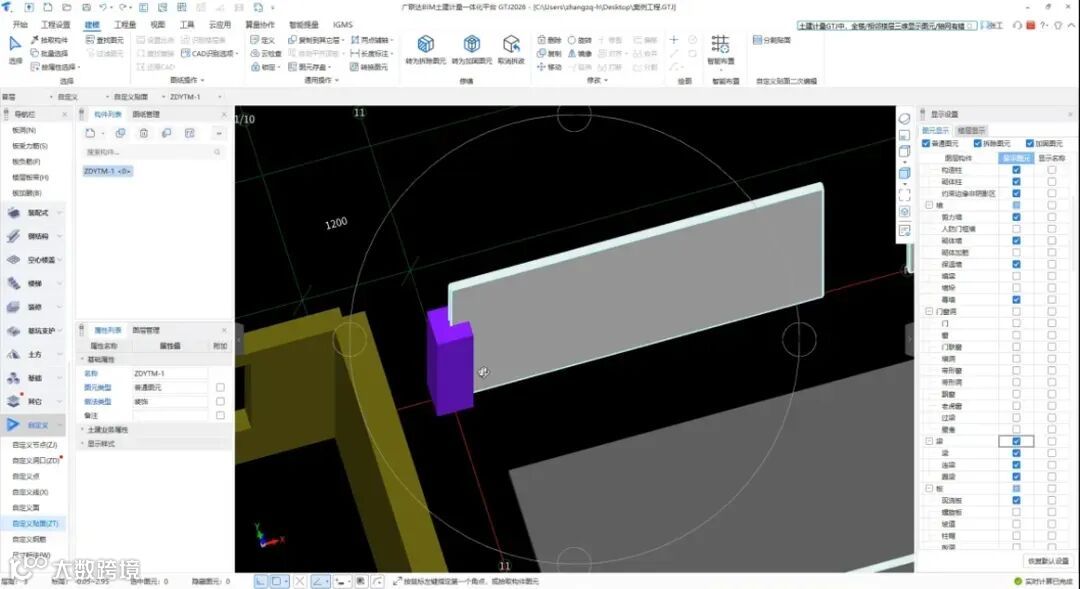Screen dimensions: 1080x589
Task: Click the 智能布置 grid icon
Action: (720, 44)
